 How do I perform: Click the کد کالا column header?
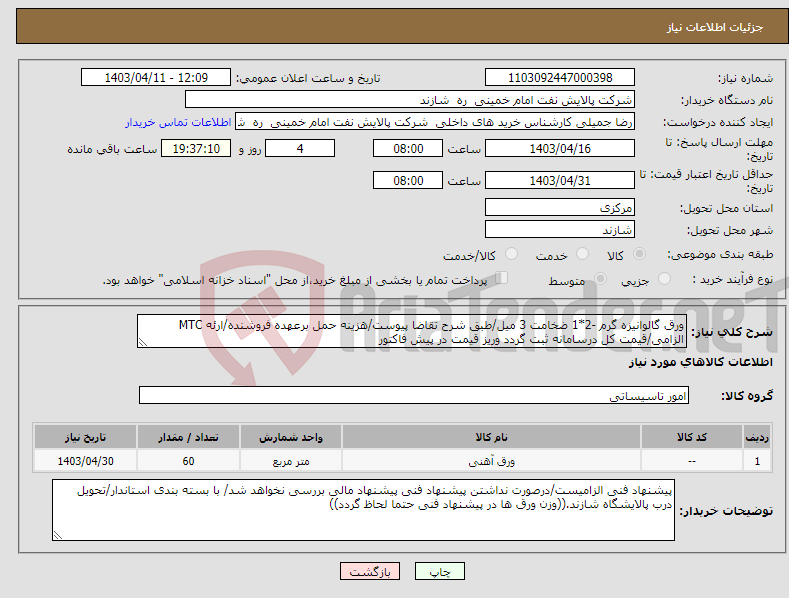tap(692, 437)
